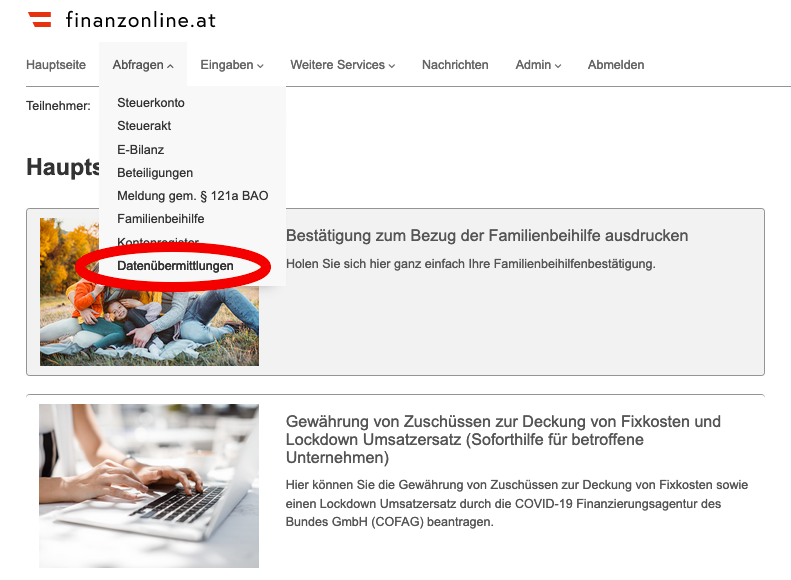Click the laptop typing thumbnail image
The width and height of the screenshot is (791, 580).
point(149,486)
